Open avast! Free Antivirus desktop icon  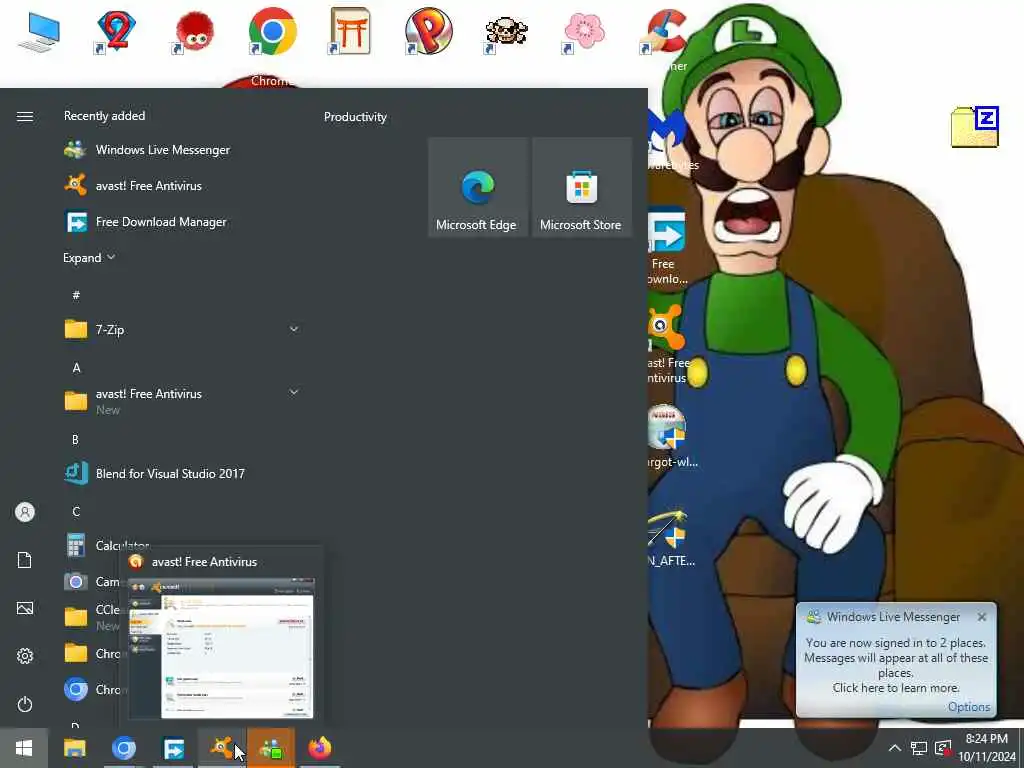coord(666,343)
